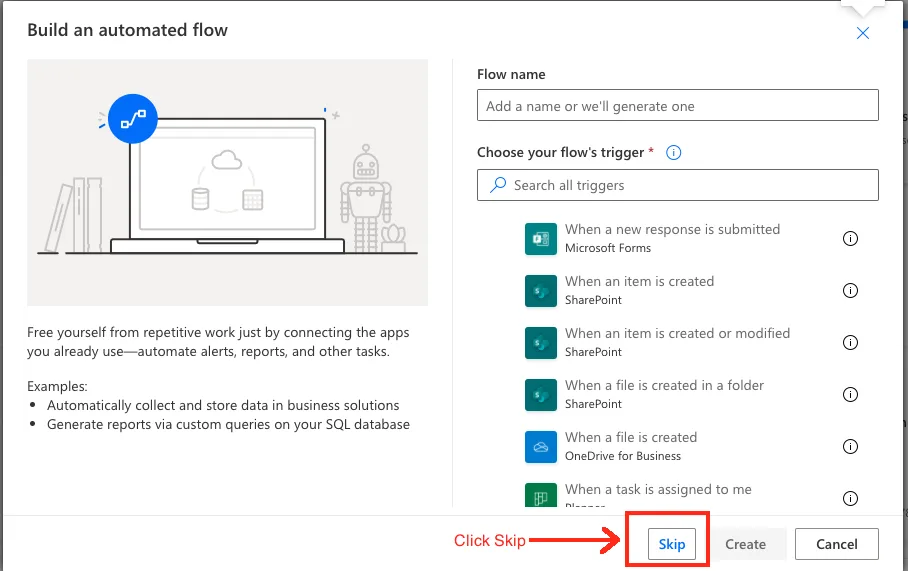The height and width of the screenshot is (571, 908).
Task: Select SharePoint icon for item created or modified
Action: pyautogui.click(x=541, y=343)
